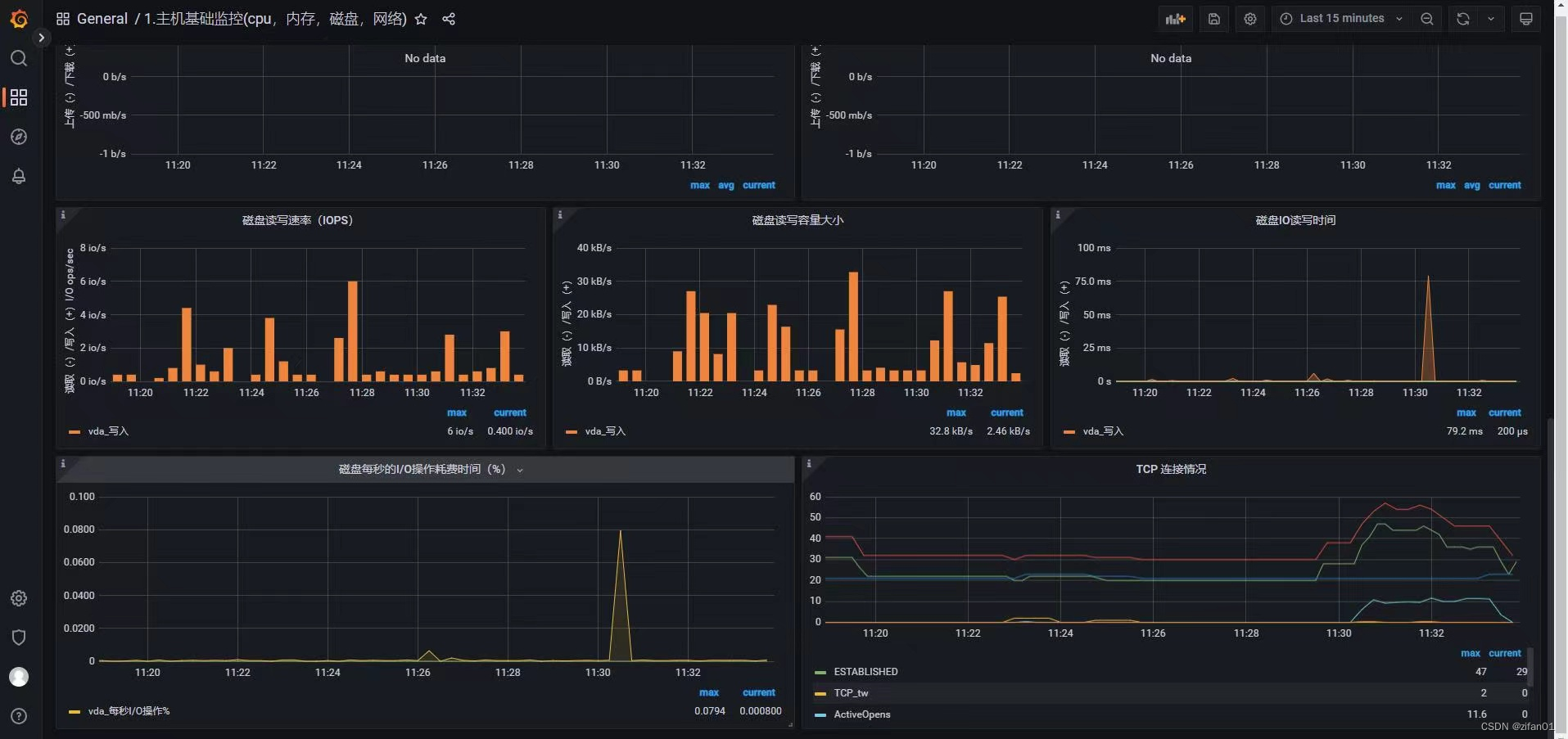Screen dimensions: 1568x739
Task: Open the auto-refresh interval dropdown
Action: tap(1492, 18)
